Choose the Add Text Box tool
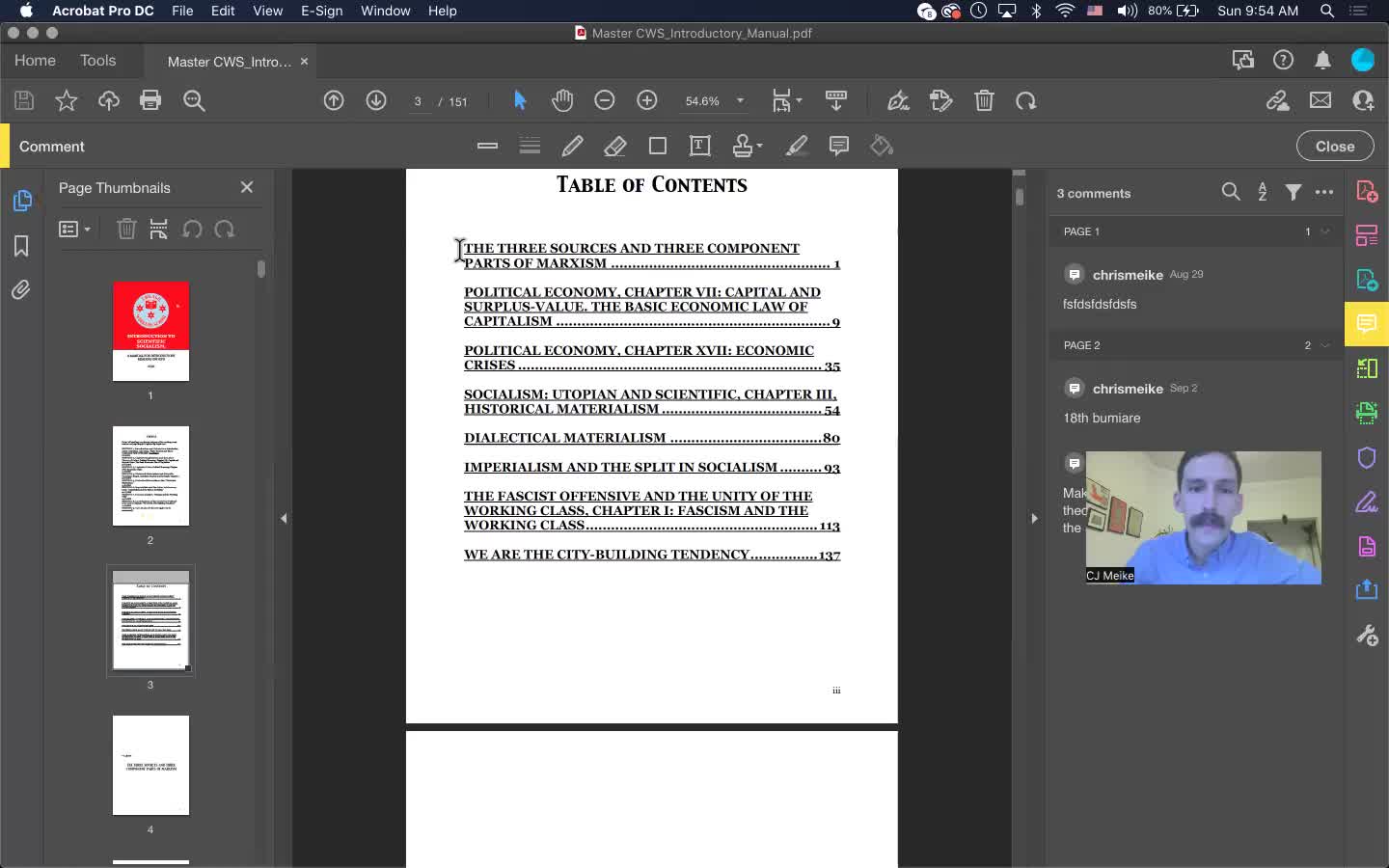The width and height of the screenshot is (1389, 868). [x=700, y=146]
